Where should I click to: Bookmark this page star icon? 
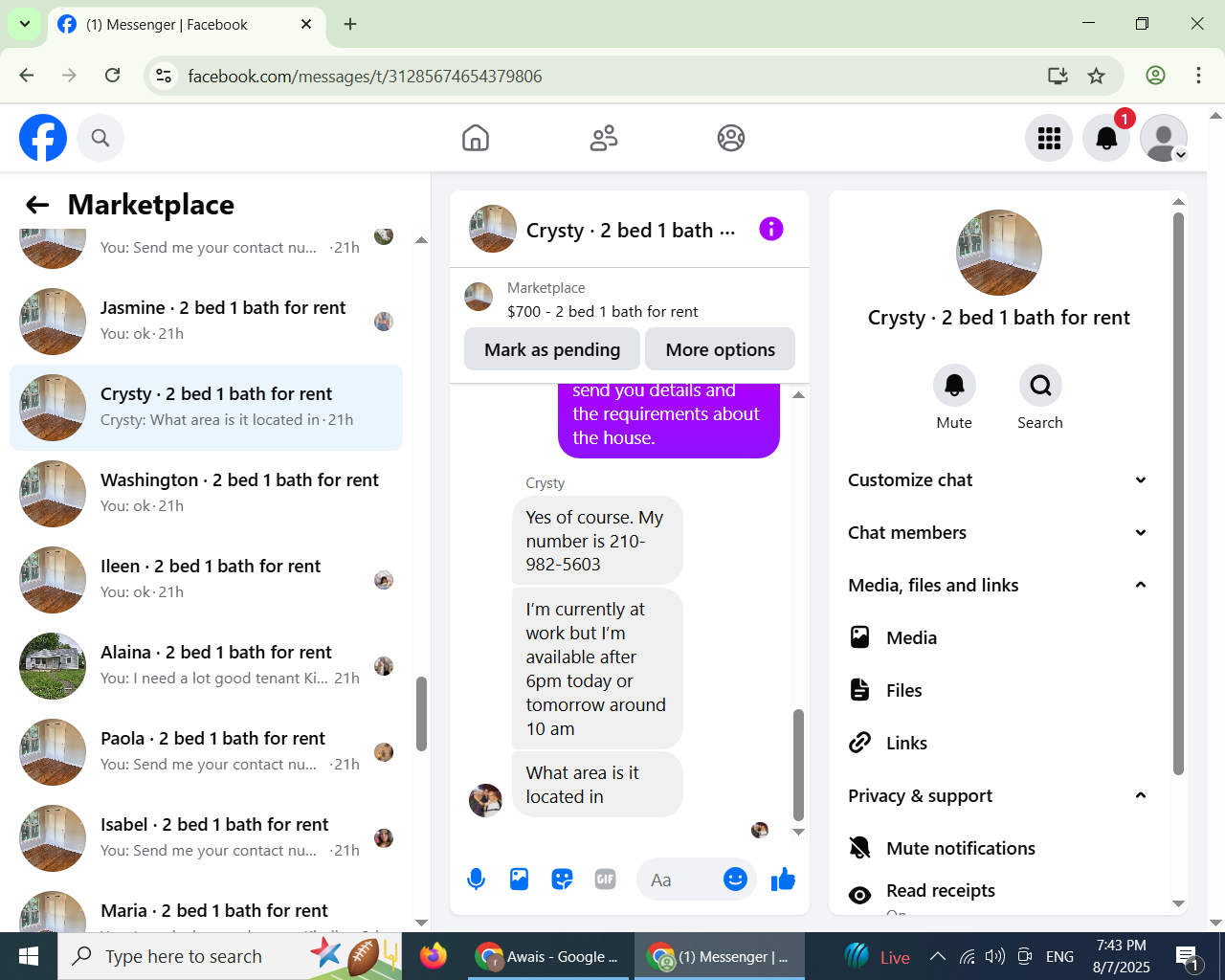click(1097, 76)
